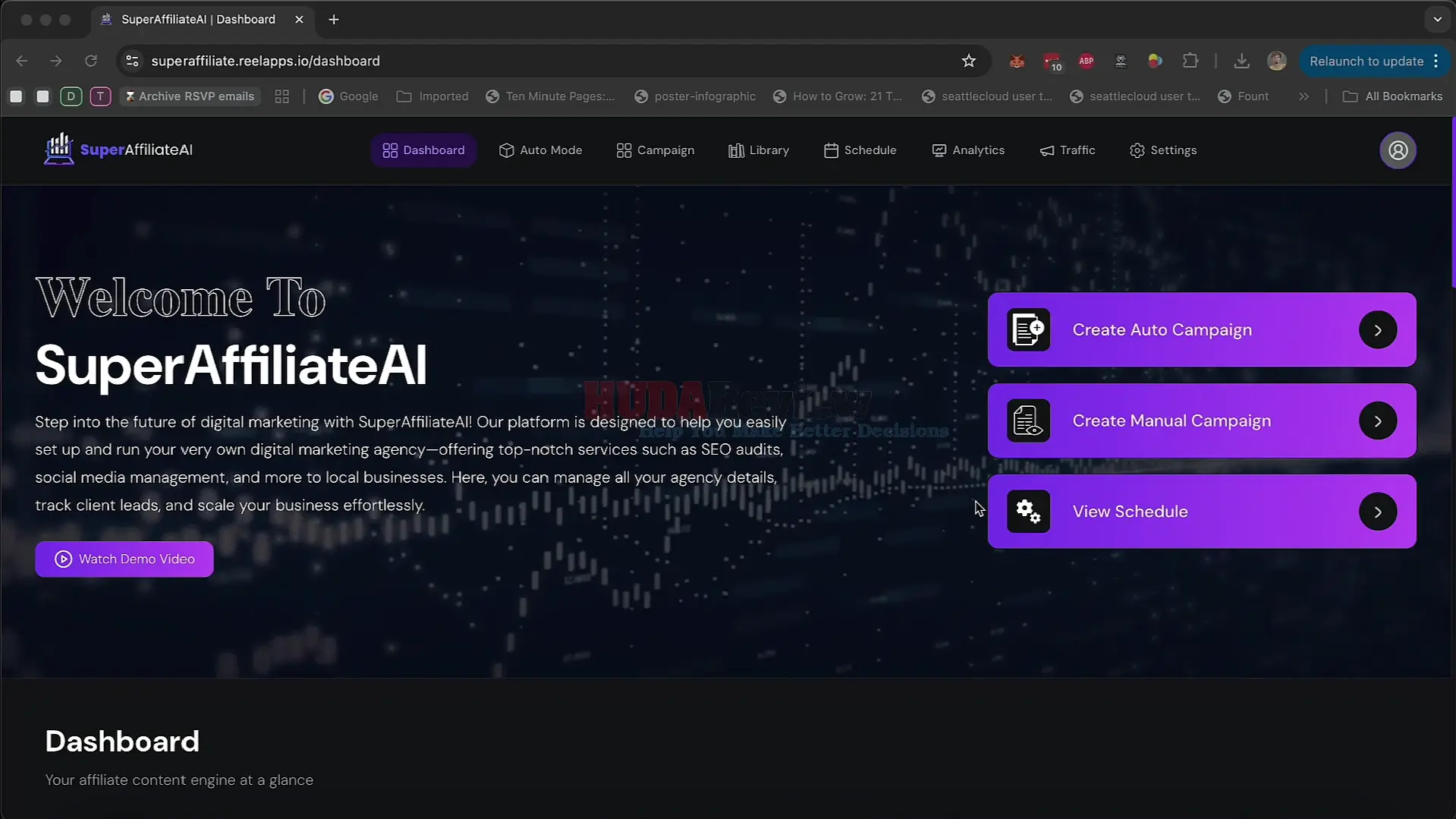Image resolution: width=1456 pixels, height=819 pixels.
Task: Open the Auto Mode nav tab
Action: click(540, 150)
